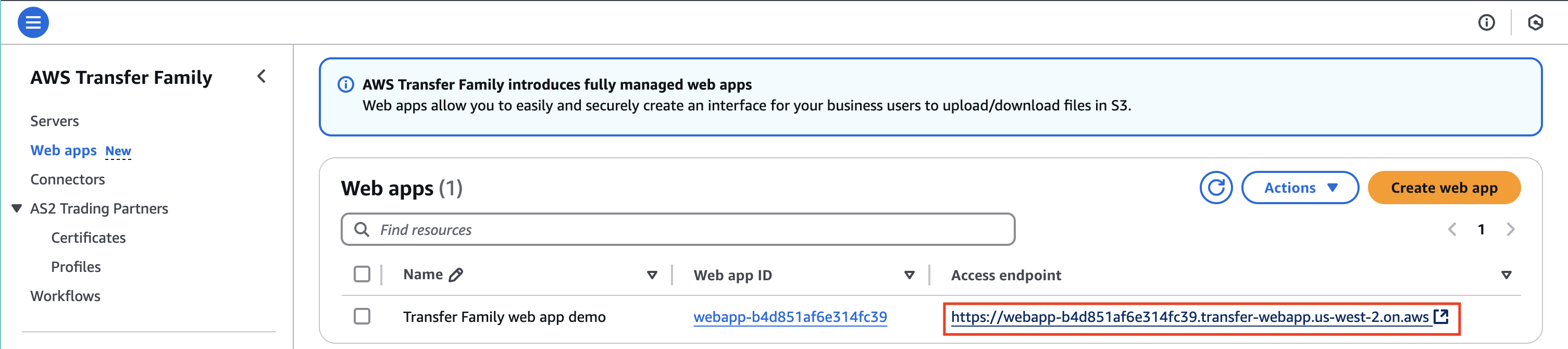Click the AWS Transfer Family sidebar title
This screenshot has height=349, width=1568.
(121, 77)
